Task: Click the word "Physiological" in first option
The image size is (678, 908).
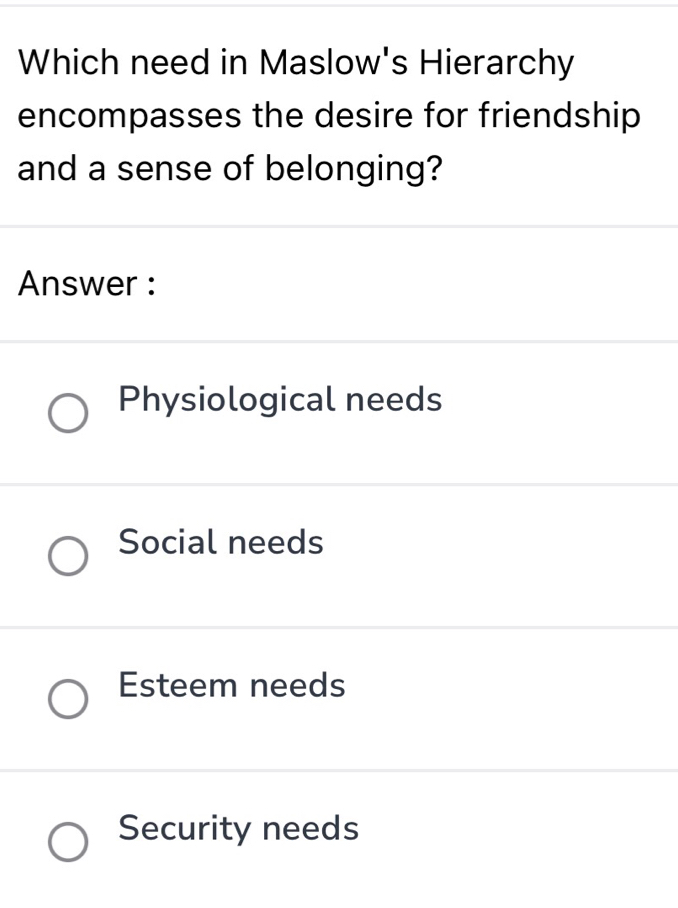Action: click(x=225, y=400)
